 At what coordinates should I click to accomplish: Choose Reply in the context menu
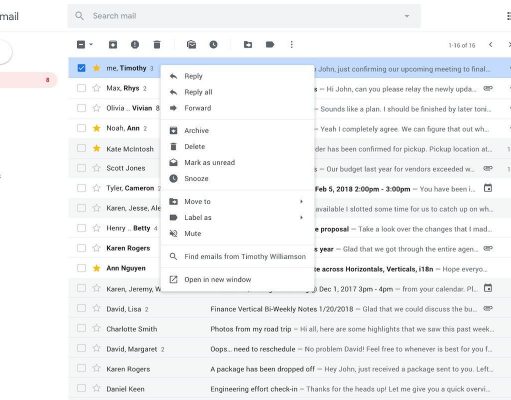[x=237, y=76]
